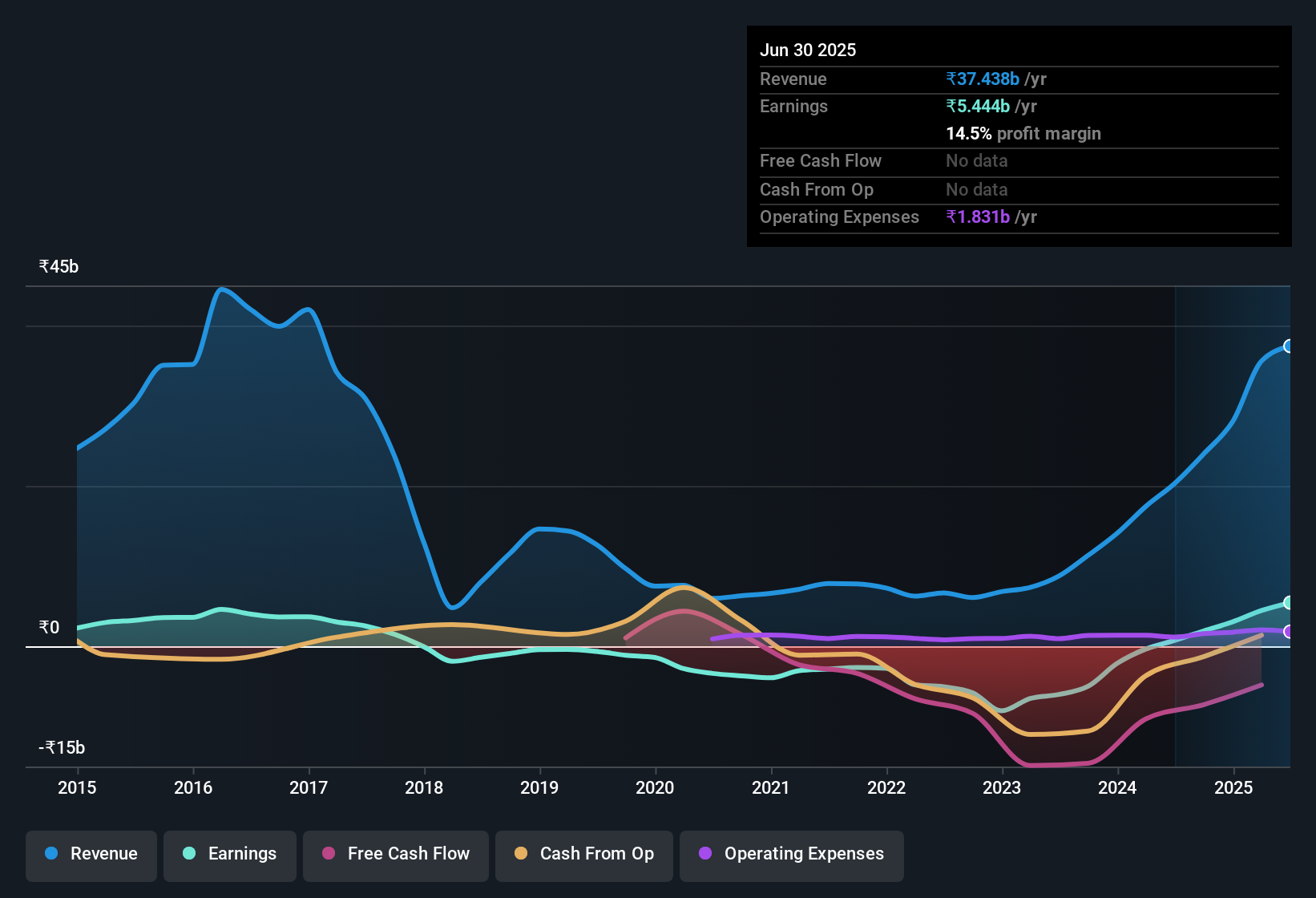Select the Operating Expenses endpoint marker
This screenshot has width=1316, height=898.
coord(1289,633)
